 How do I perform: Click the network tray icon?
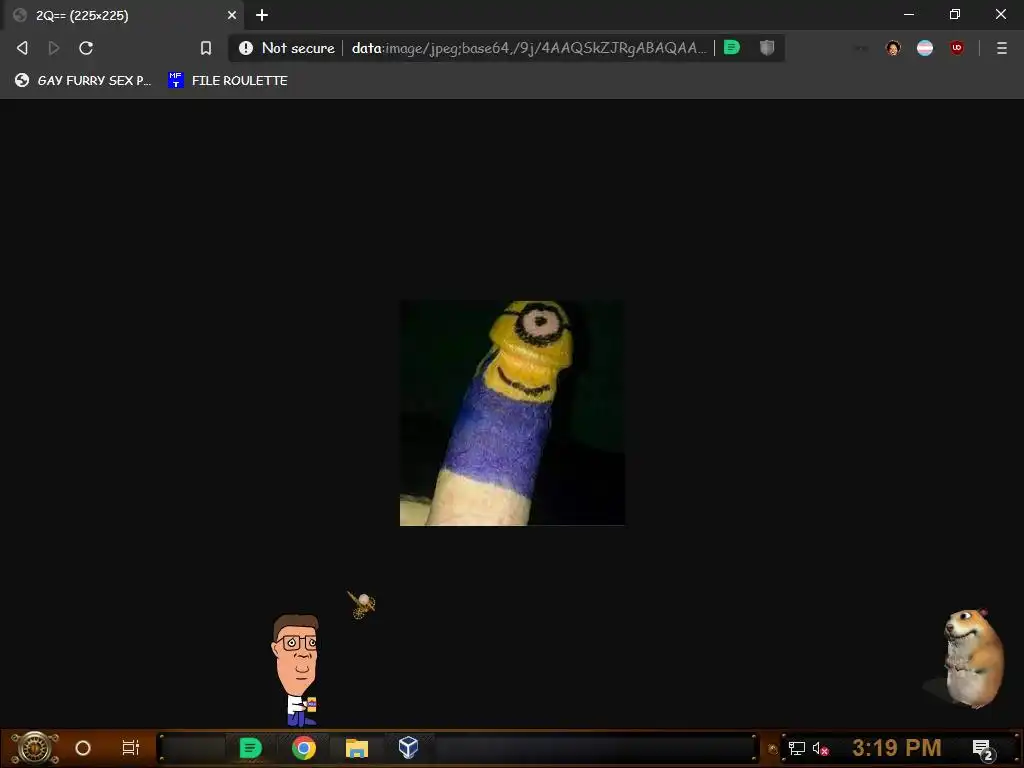click(797, 748)
